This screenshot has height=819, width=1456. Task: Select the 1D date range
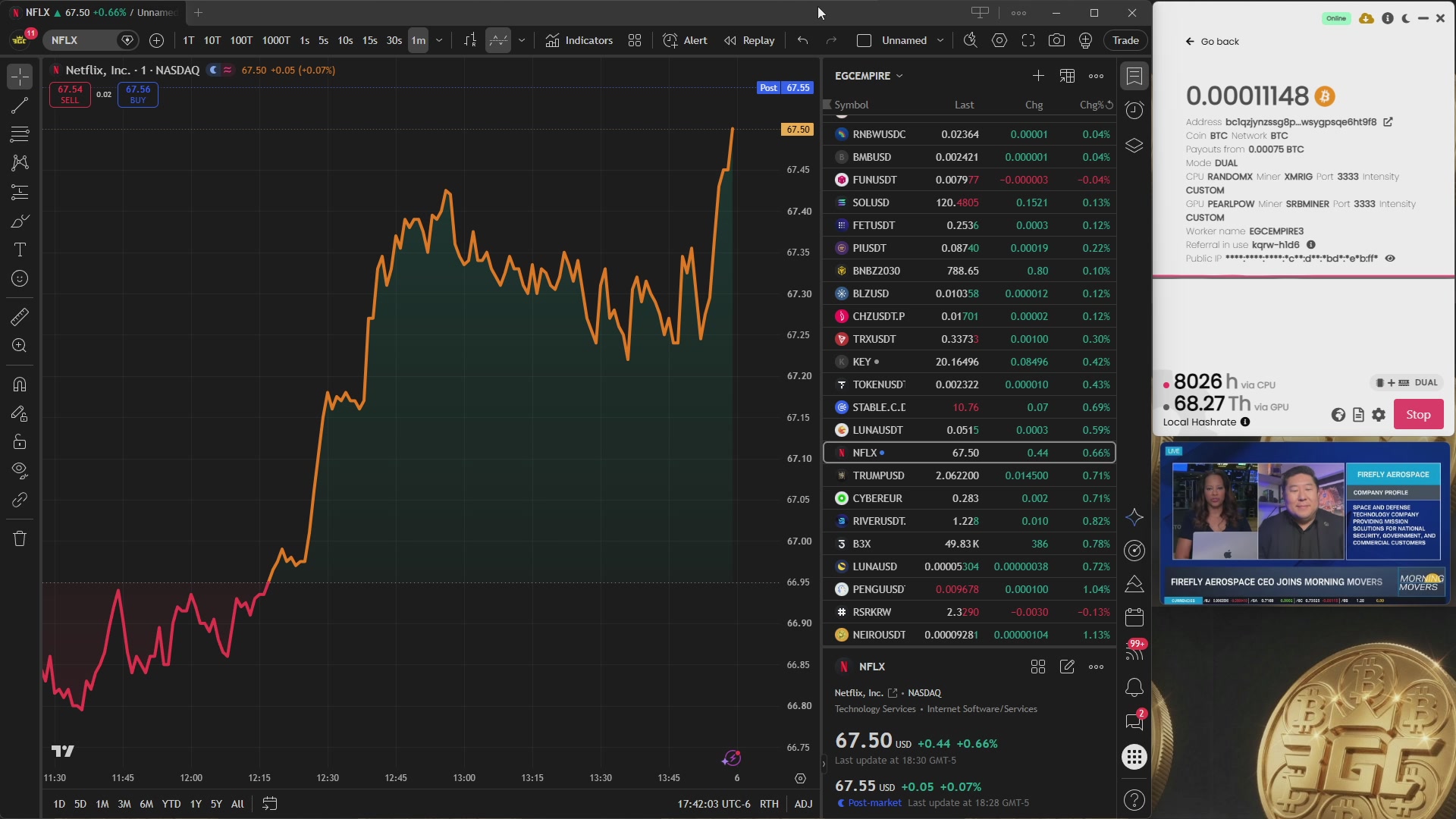59,804
